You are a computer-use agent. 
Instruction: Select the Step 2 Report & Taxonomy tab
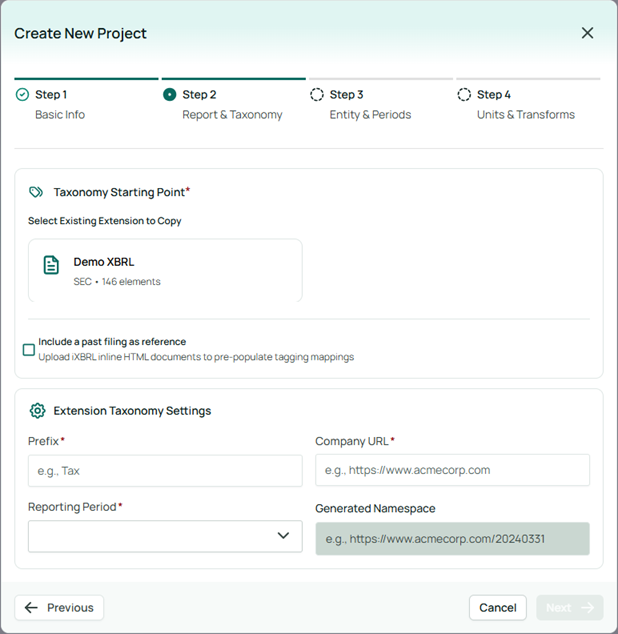point(233,101)
